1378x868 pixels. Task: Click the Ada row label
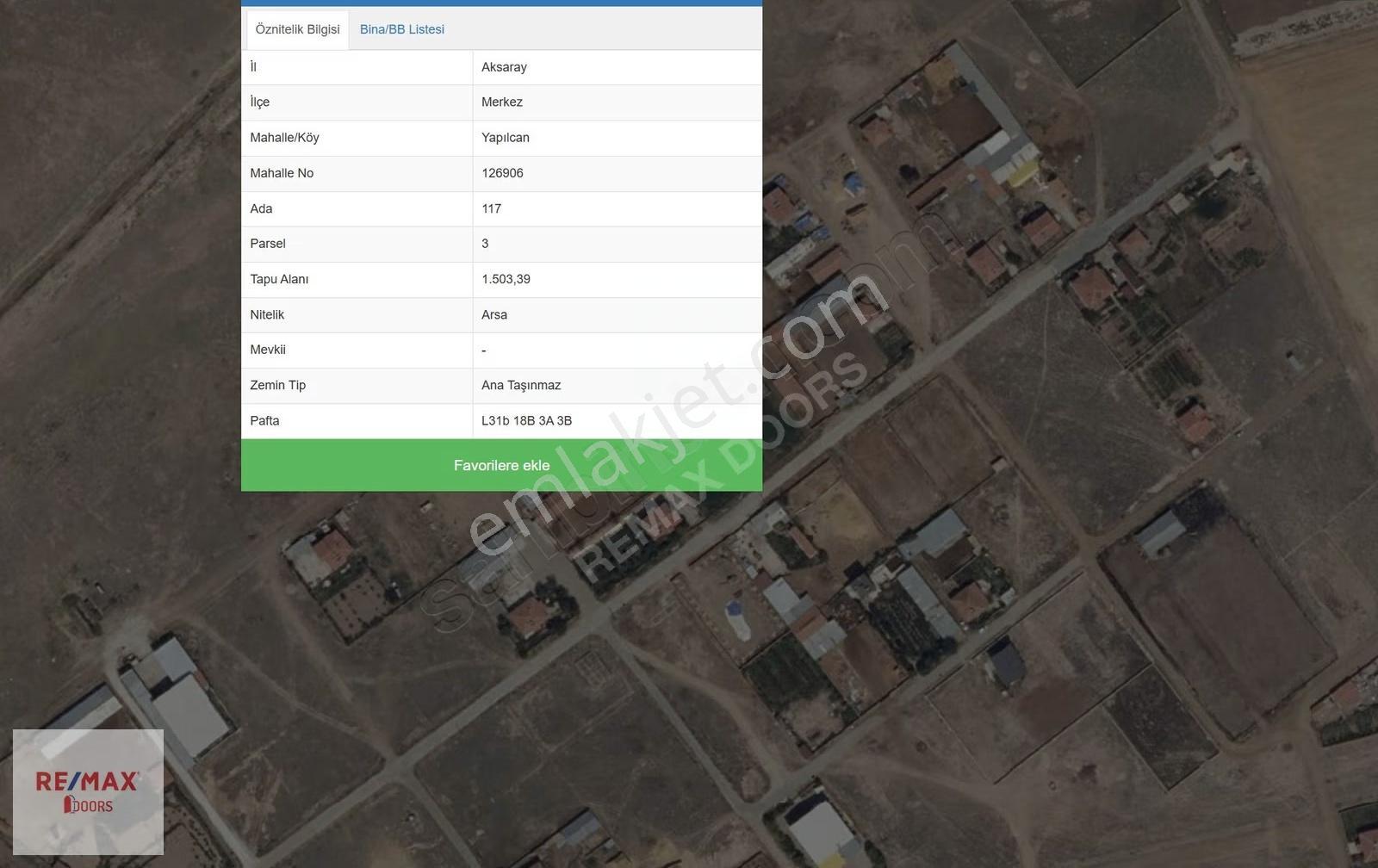261,208
